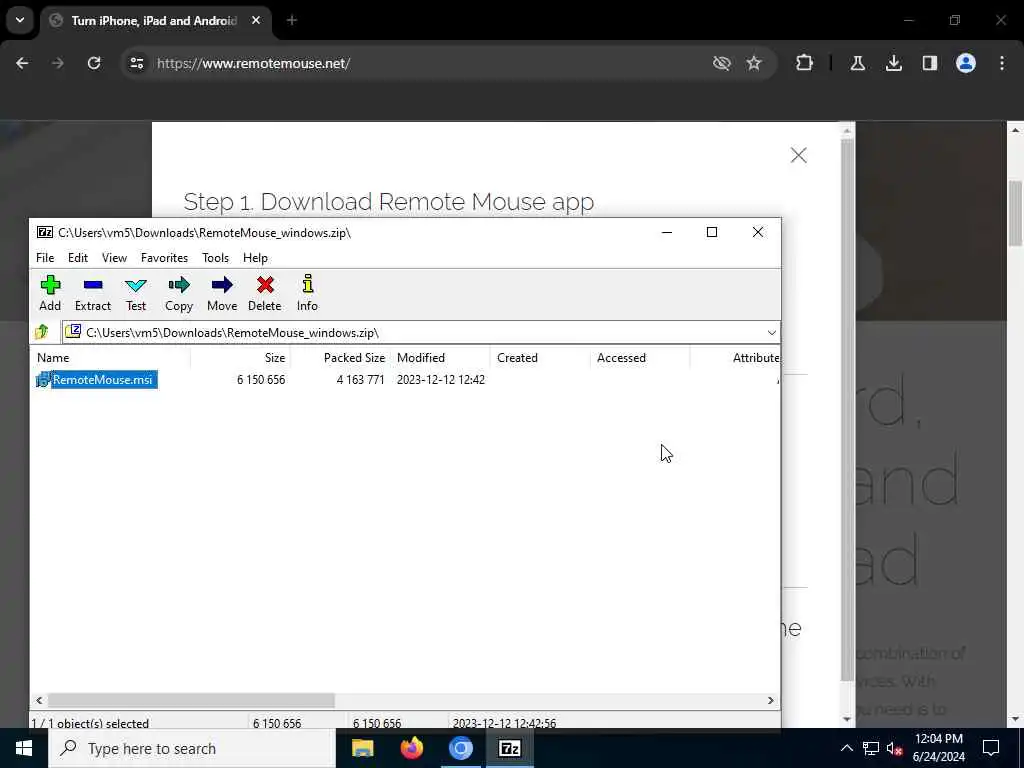This screenshot has height=768, width=1024.
Task: Click the popup's vertical scrollbar in Chrome
Action: click(x=847, y=410)
